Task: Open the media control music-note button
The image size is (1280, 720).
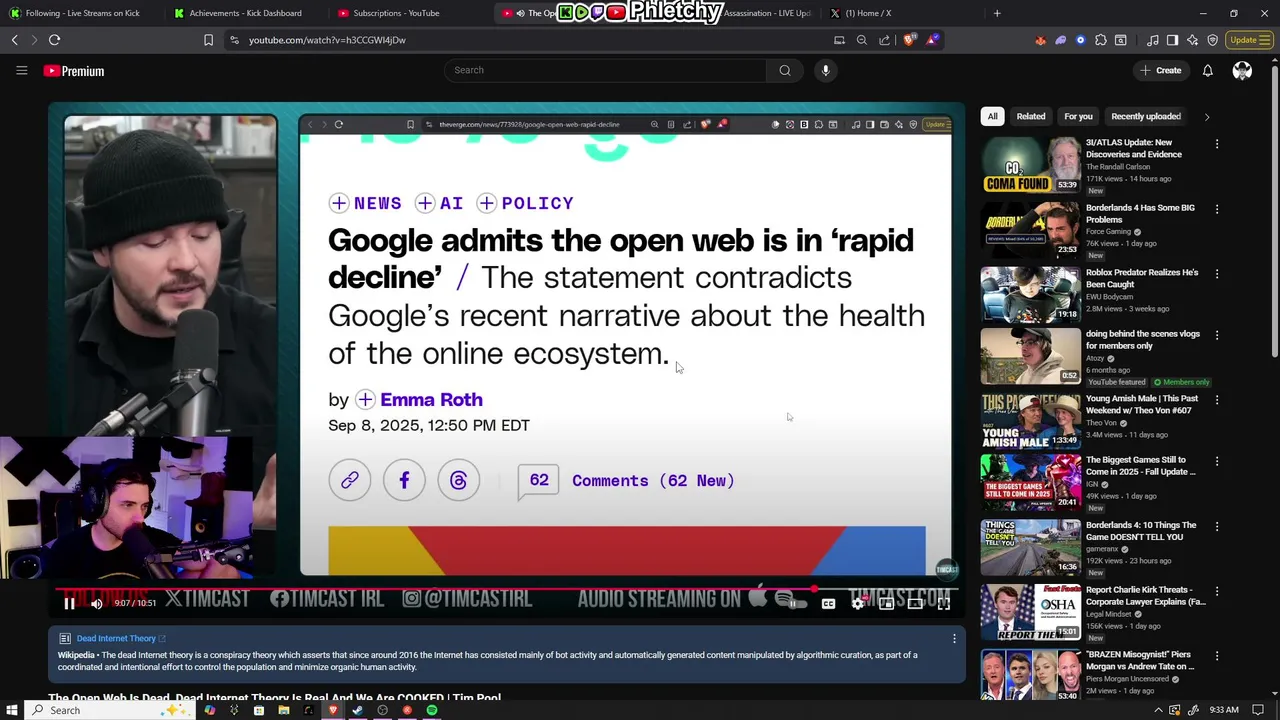Action: (1153, 40)
